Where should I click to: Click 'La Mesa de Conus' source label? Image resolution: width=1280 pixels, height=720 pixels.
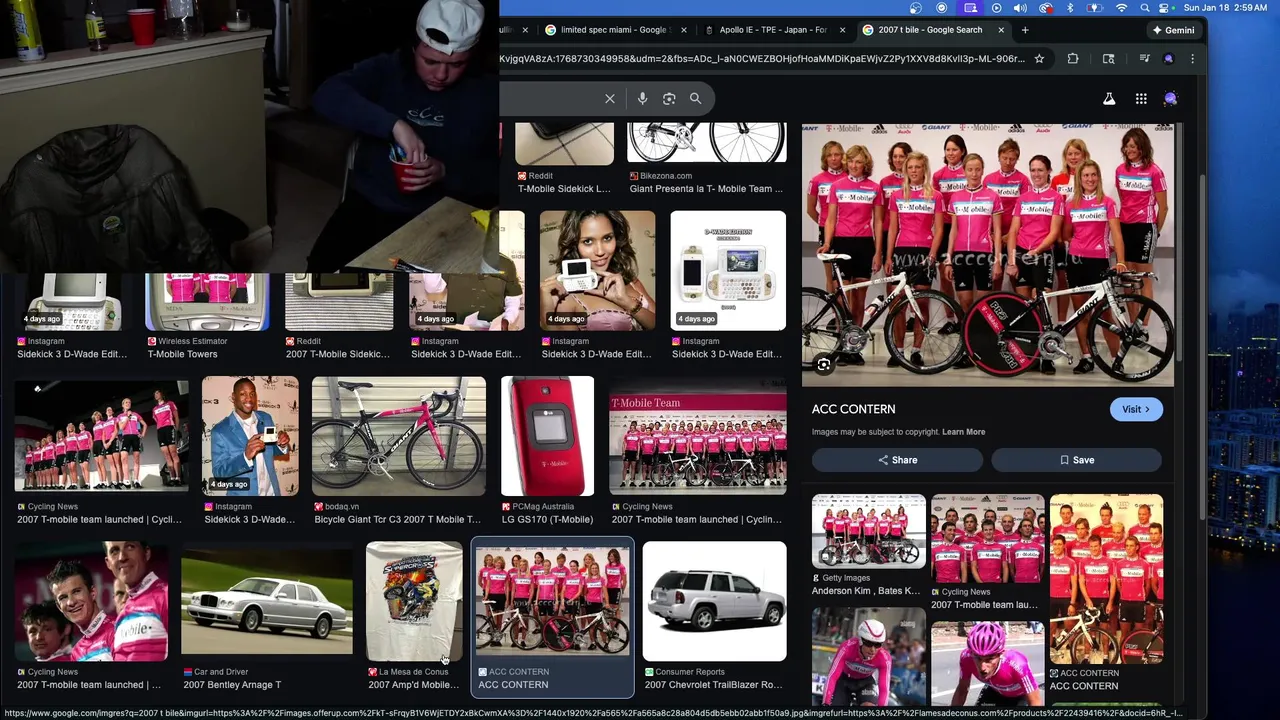(x=414, y=672)
